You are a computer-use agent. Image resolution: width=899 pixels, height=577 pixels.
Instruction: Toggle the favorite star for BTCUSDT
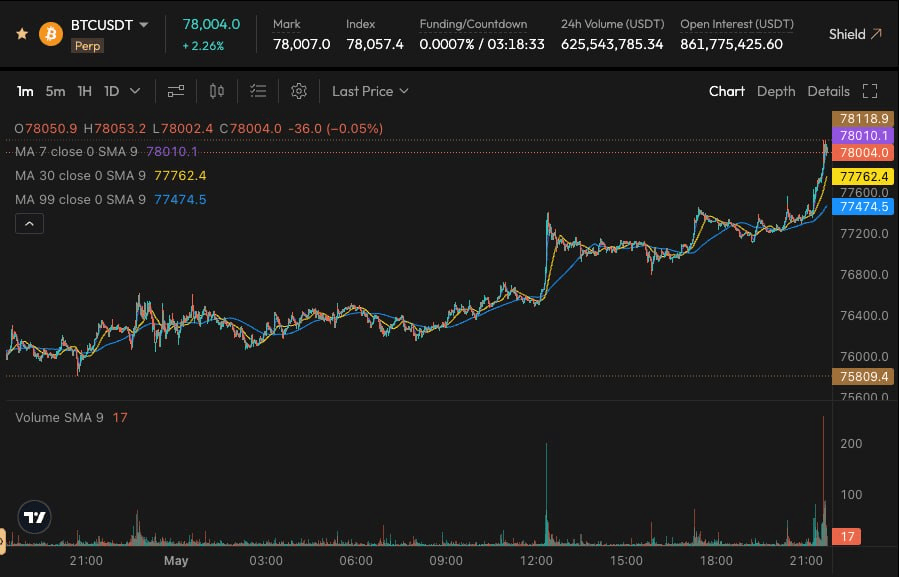tap(22, 34)
